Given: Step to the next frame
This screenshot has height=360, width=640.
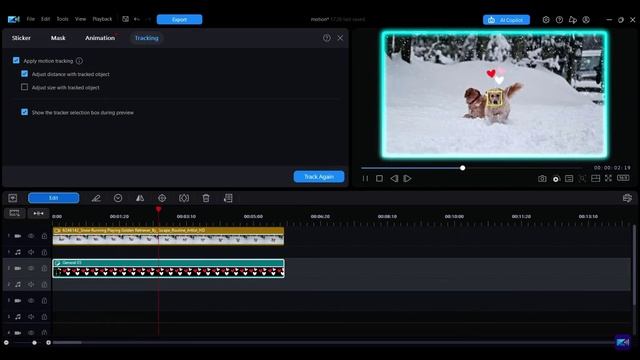Looking at the screenshot, I should coord(407,178).
